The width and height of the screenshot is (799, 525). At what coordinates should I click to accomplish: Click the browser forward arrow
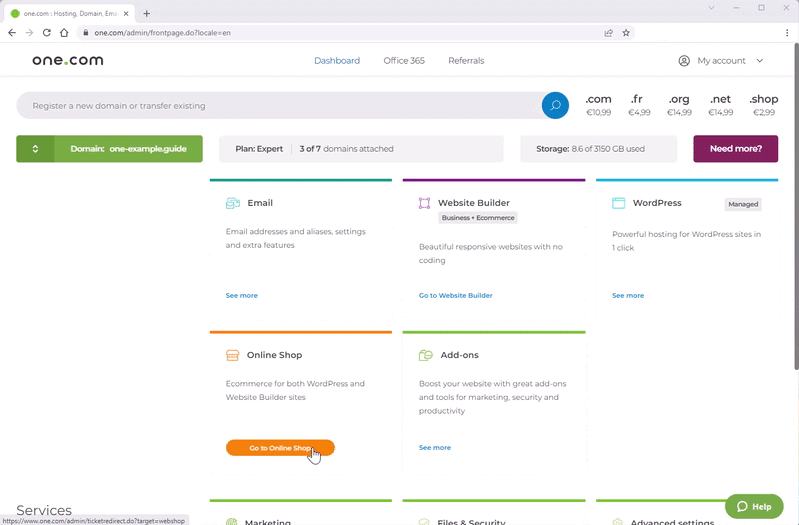tap(29, 33)
